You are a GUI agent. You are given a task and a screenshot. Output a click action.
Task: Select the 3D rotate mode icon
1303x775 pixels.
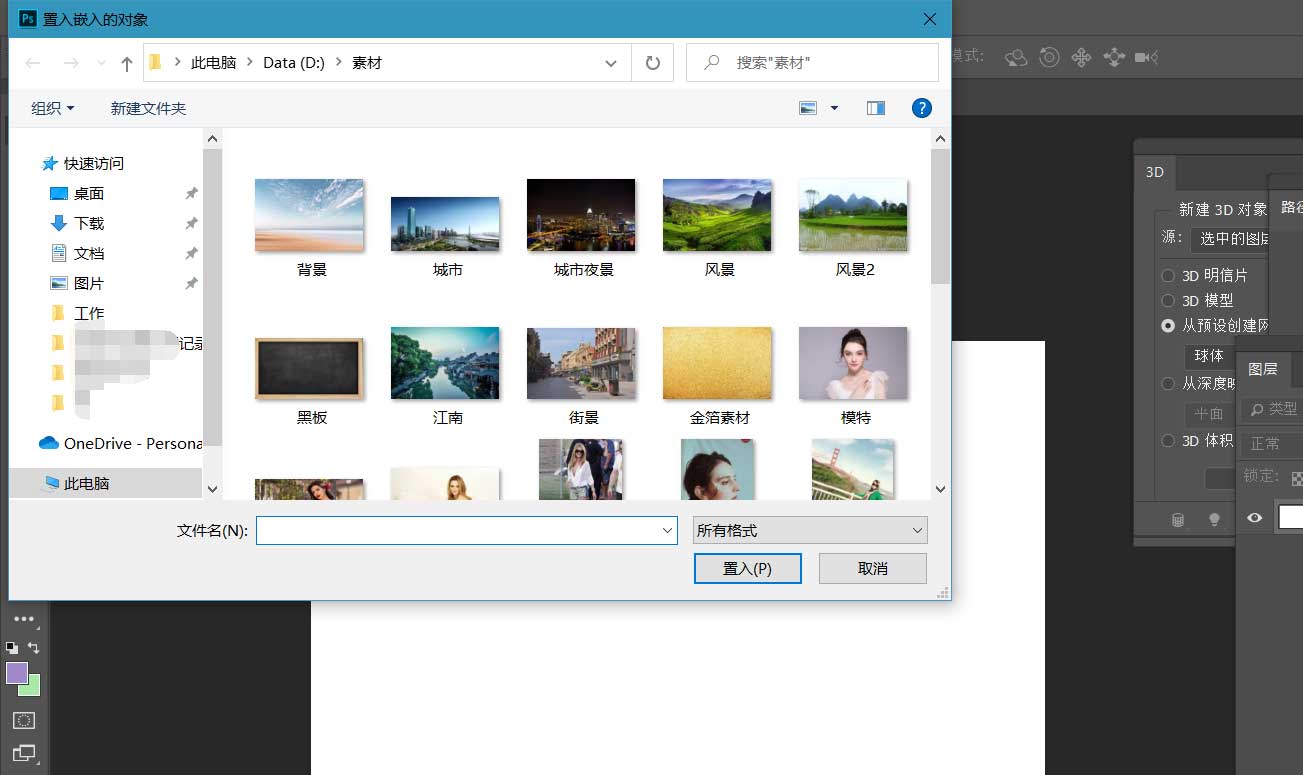[1017, 57]
